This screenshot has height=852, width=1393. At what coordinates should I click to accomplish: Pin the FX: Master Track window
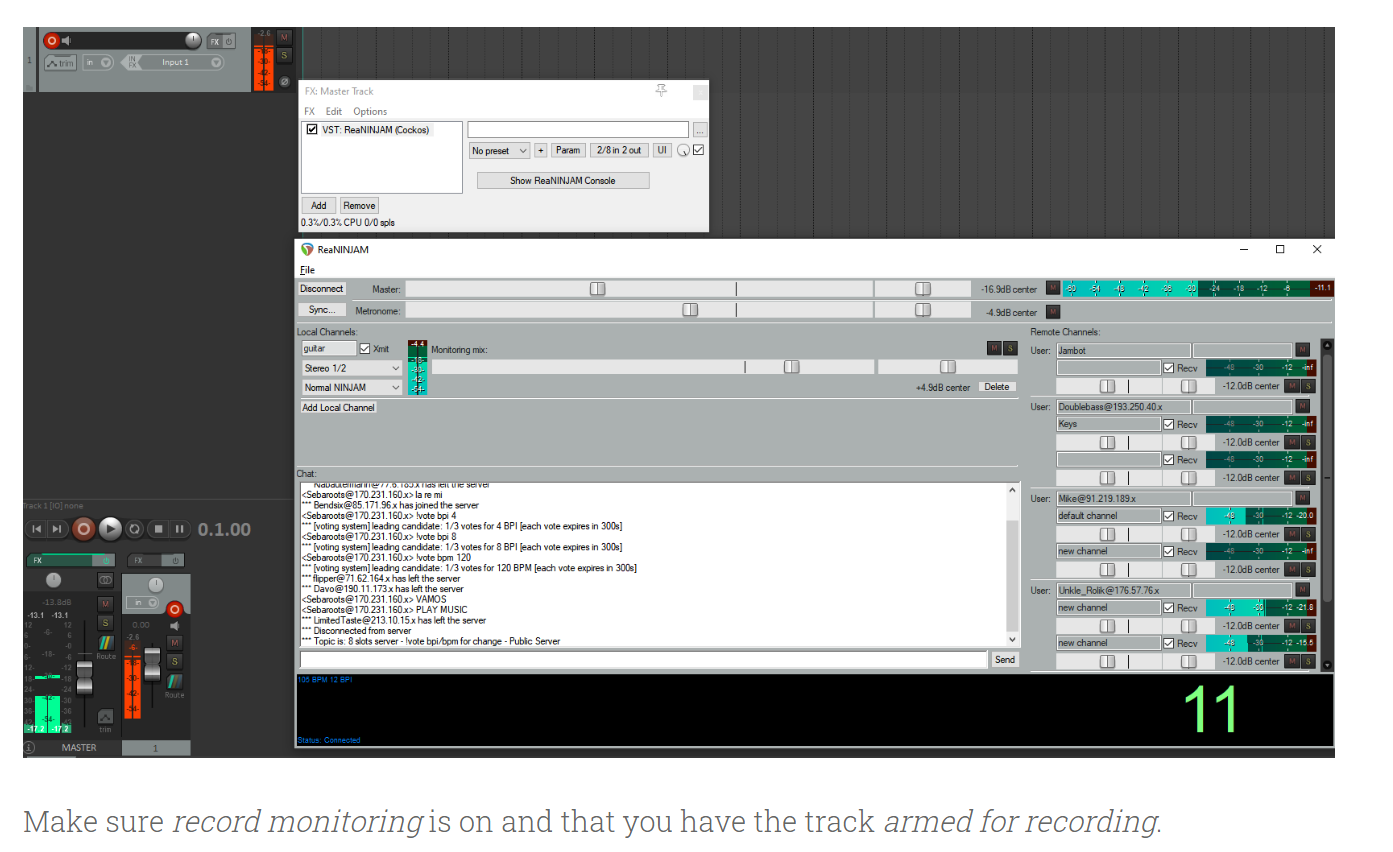pyautogui.click(x=661, y=91)
